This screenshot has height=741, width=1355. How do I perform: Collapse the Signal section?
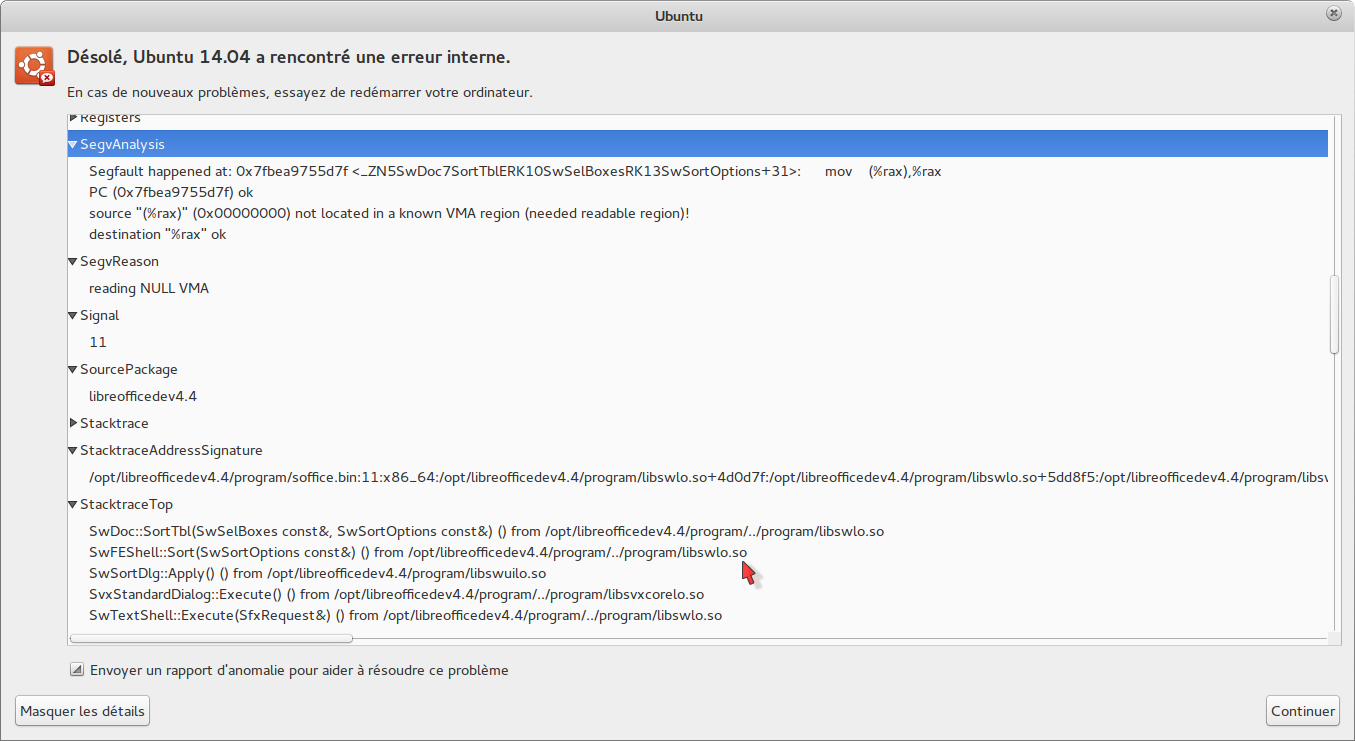click(73, 316)
